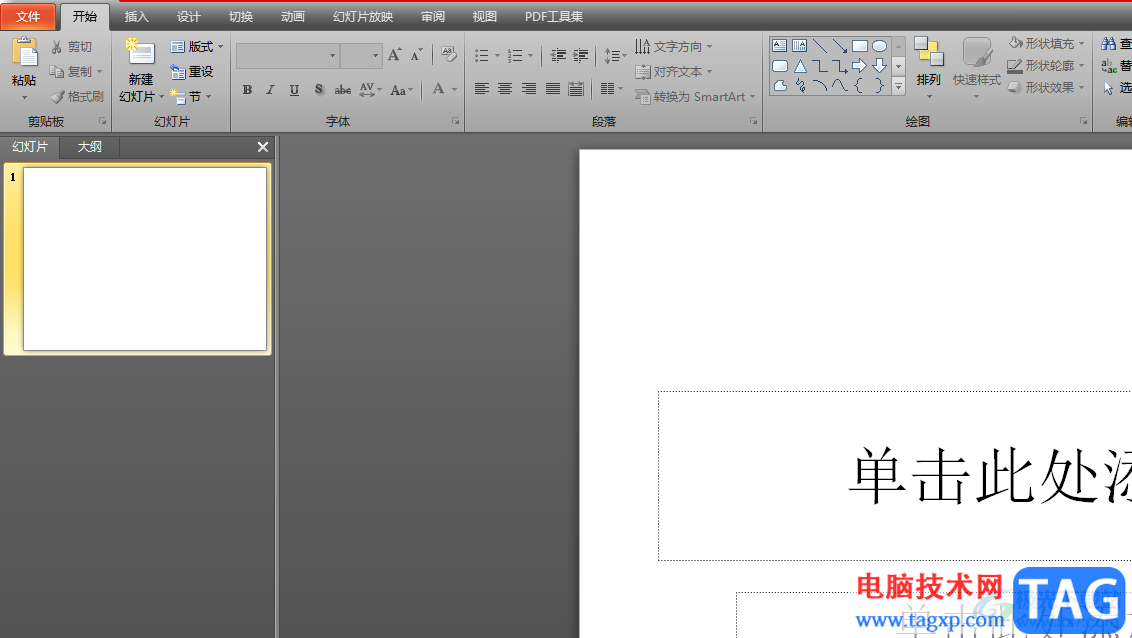Select the Left Brace shape
Viewport: 1132px width, 638px height.
click(859, 86)
